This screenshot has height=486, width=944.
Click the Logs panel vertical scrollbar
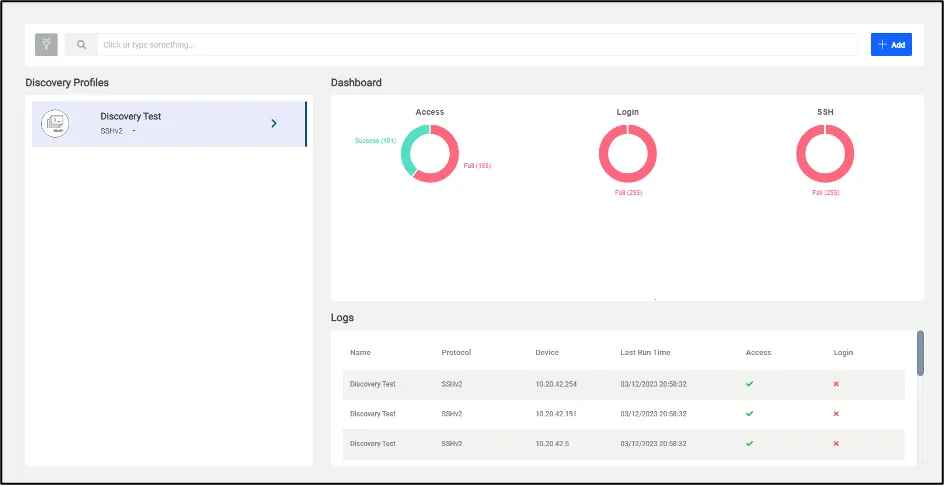click(x=920, y=353)
